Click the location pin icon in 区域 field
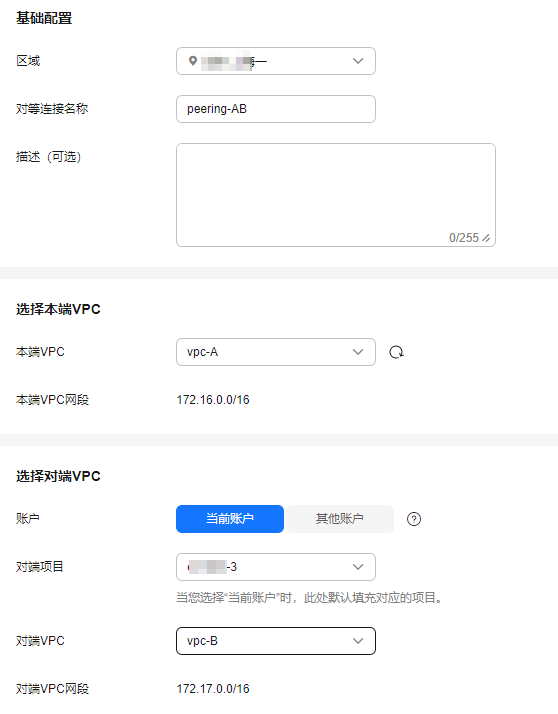558x714 pixels. point(193,61)
